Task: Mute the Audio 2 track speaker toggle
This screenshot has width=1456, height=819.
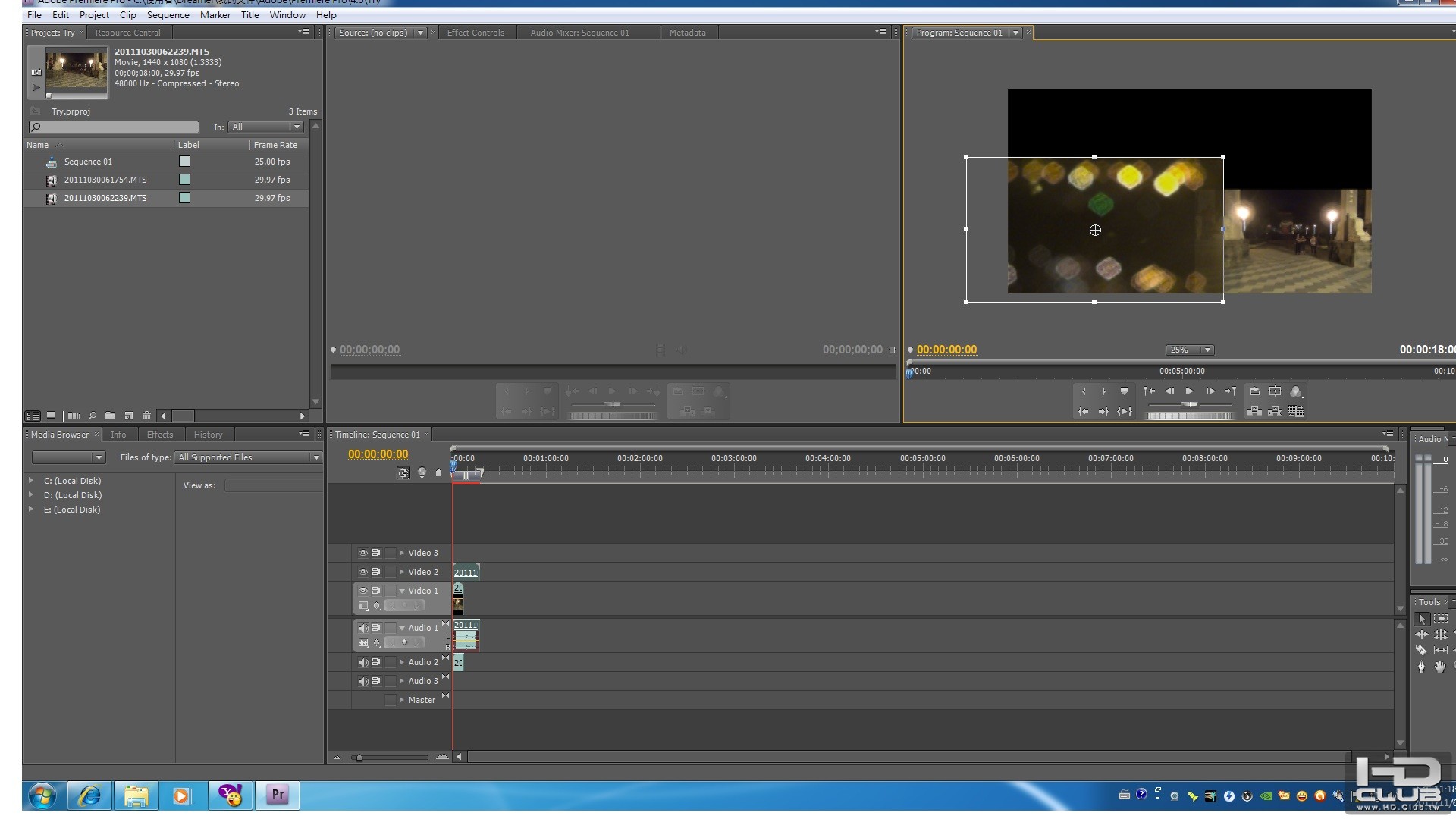Action: [362, 662]
